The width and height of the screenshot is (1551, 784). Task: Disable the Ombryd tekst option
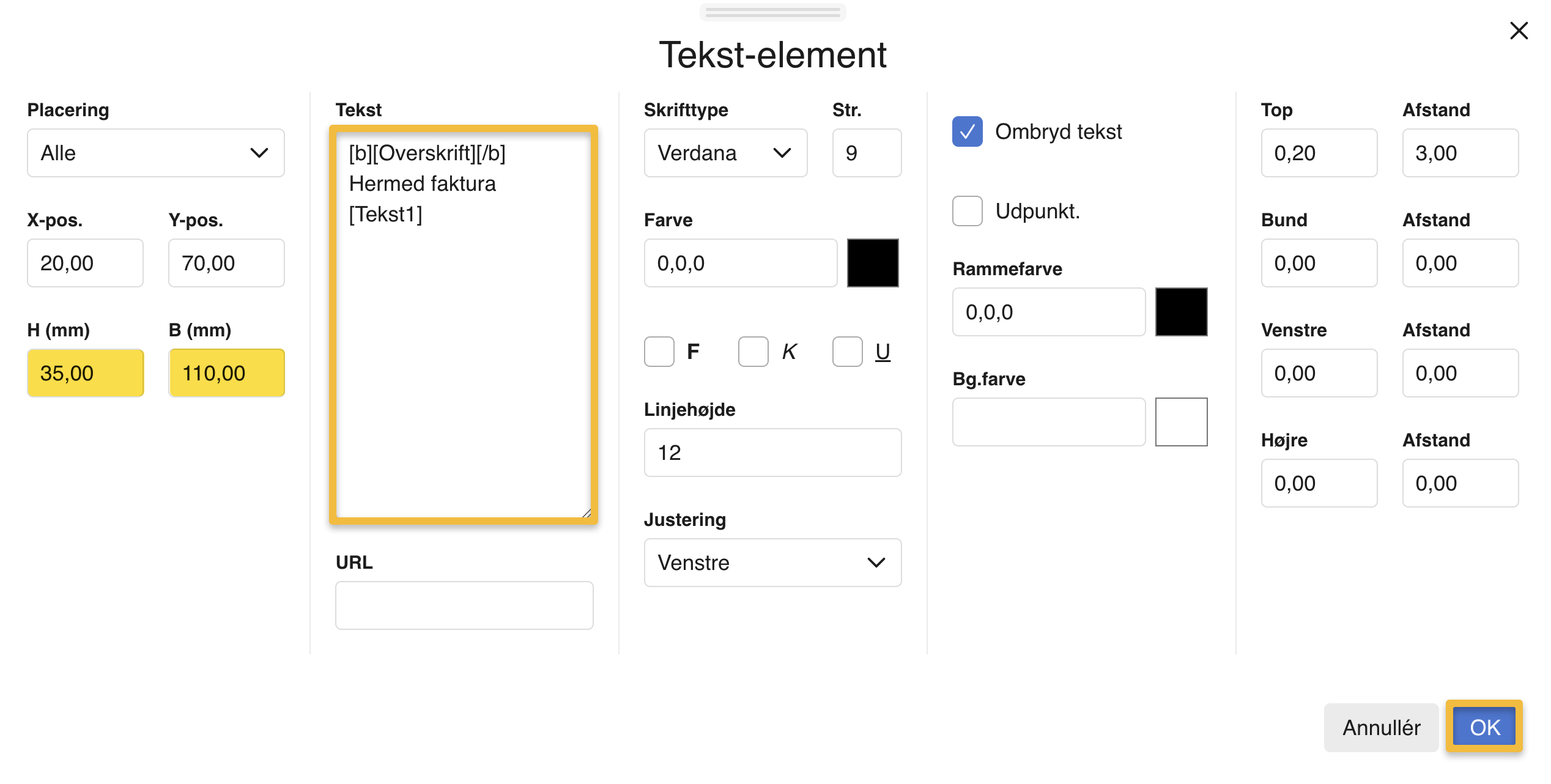967,131
